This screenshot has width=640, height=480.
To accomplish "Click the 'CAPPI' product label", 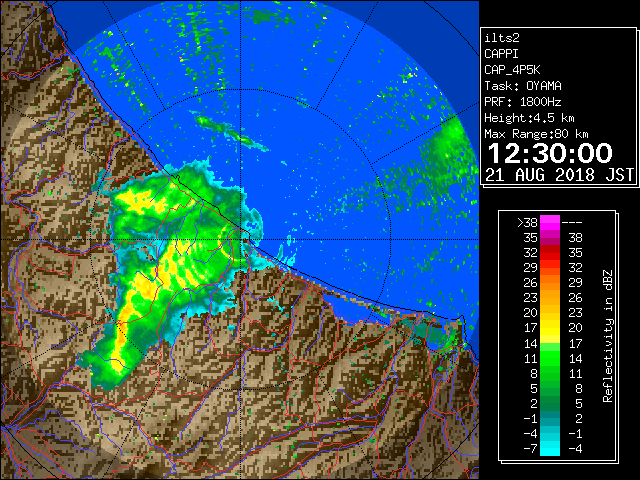I will tap(501, 54).
